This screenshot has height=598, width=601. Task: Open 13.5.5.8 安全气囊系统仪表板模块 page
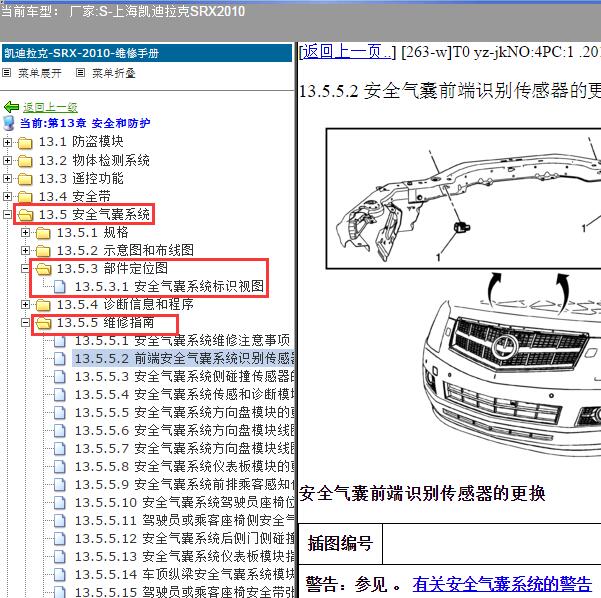pos(184,467)
